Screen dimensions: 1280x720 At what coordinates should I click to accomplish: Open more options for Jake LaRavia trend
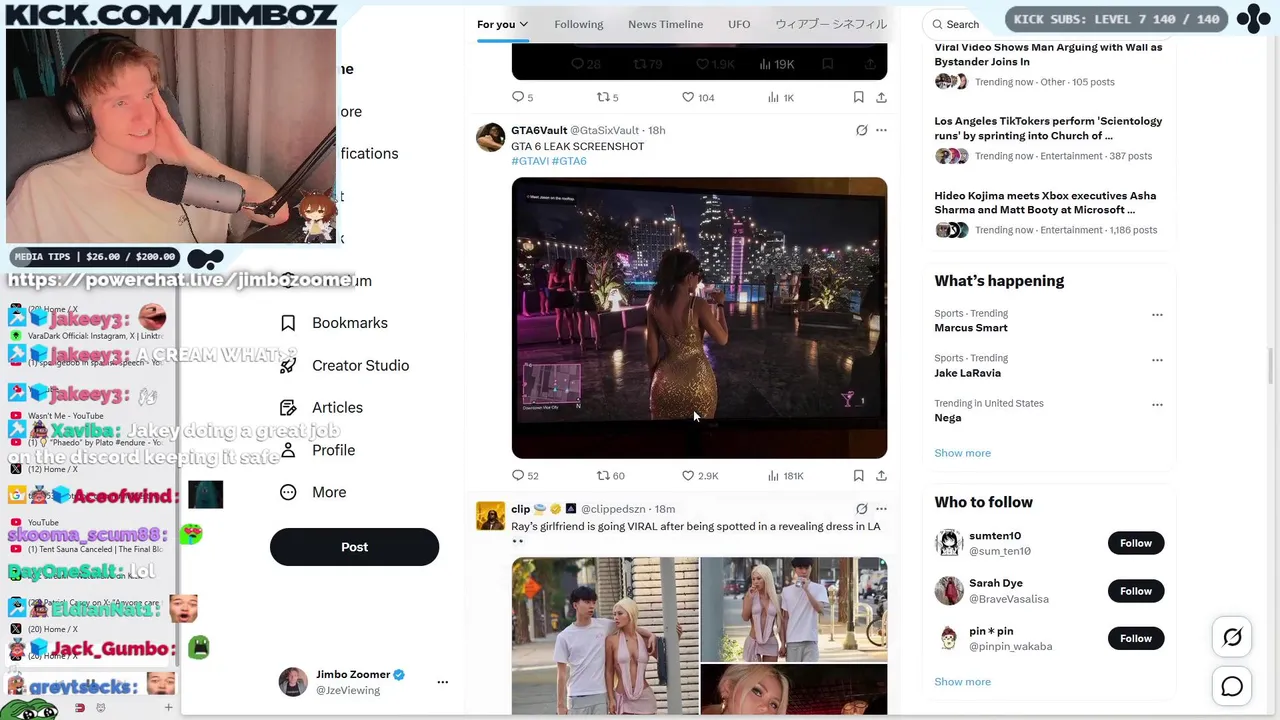(1157, 360)
